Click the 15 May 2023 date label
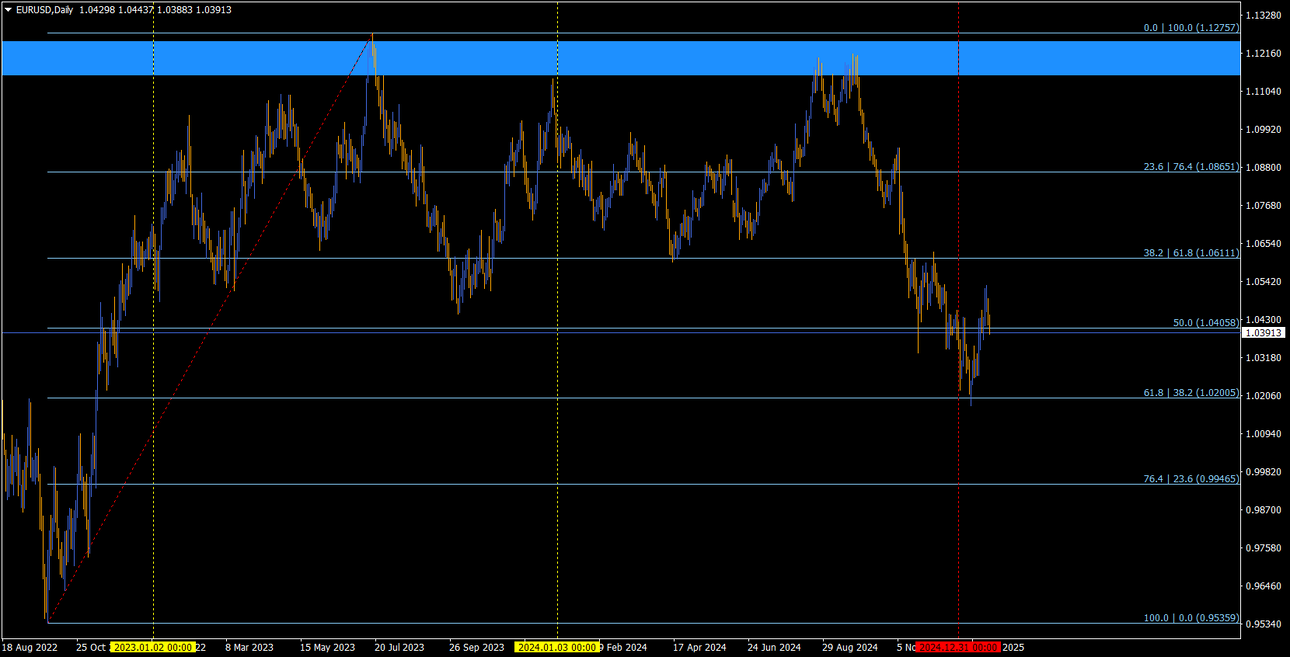Image resolution: width=1290 pixels, height=657 pixels. (x=328, y=647)
